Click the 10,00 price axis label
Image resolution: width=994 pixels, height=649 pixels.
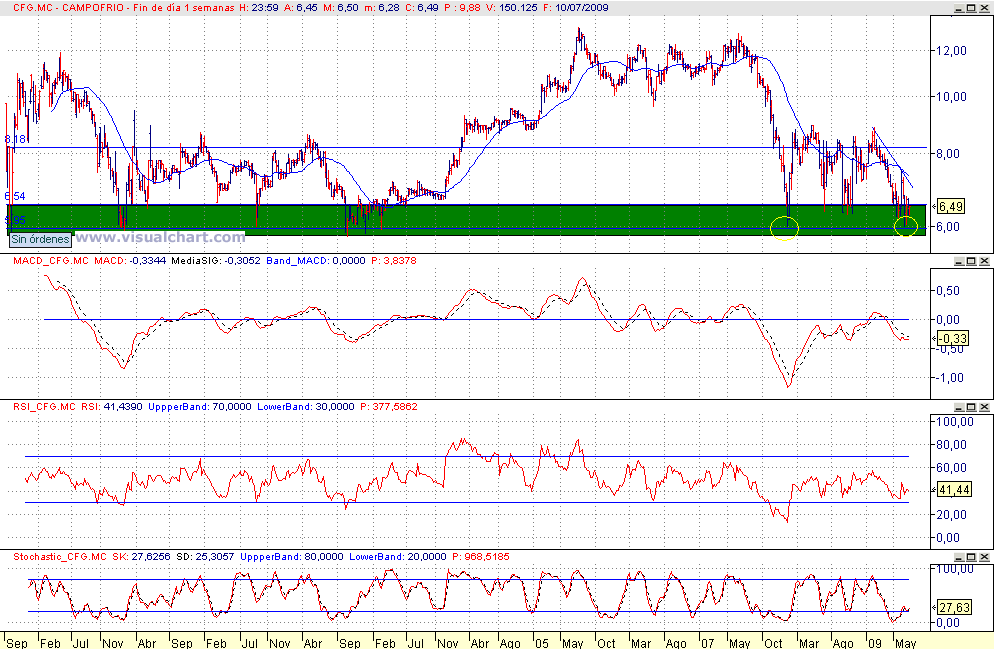point(952,96)
